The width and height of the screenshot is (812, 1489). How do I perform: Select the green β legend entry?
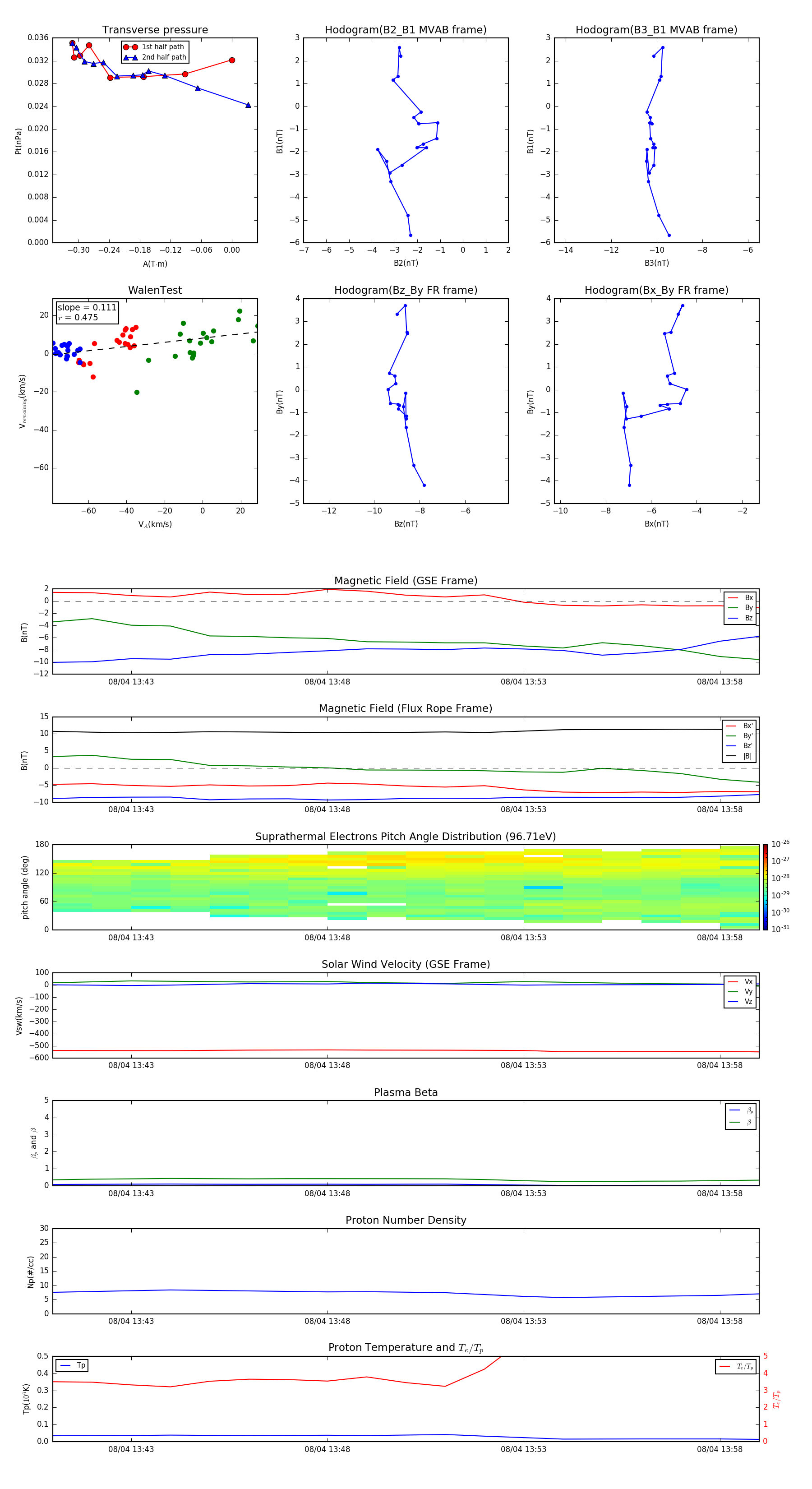click(x=741, y=1122)
